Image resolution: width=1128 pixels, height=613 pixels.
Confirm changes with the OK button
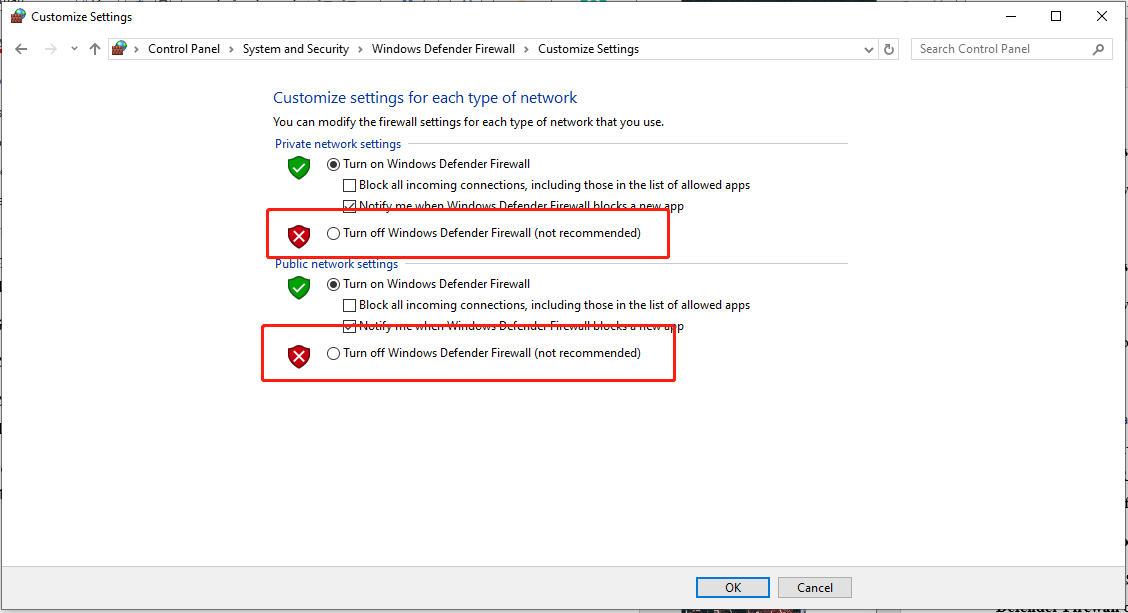point(733,587)
